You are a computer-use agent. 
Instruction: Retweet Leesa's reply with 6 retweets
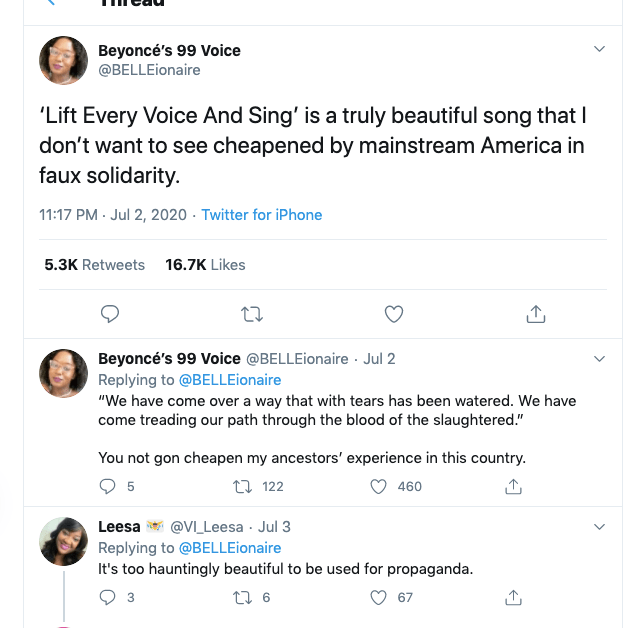point(241,598)
